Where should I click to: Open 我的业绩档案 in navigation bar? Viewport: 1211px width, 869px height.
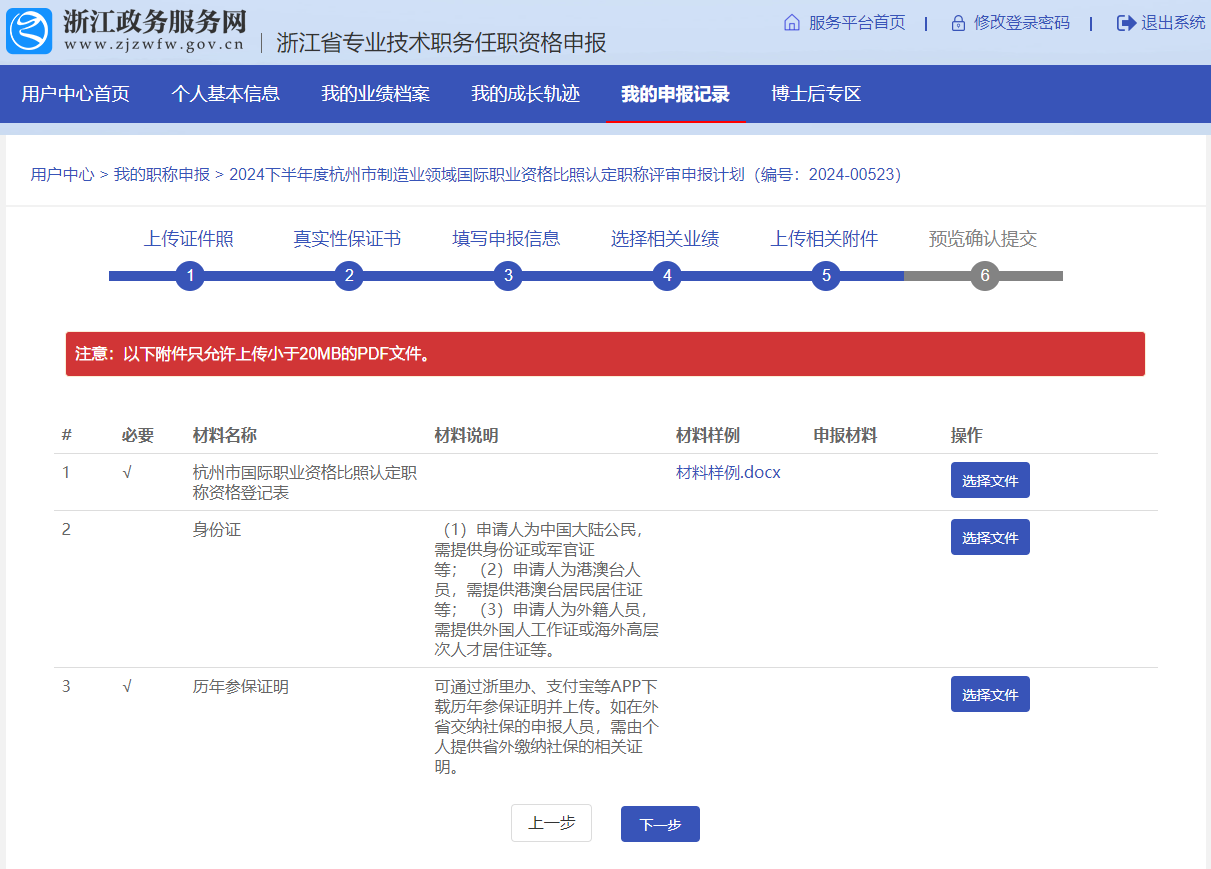[x=375, y=94]
